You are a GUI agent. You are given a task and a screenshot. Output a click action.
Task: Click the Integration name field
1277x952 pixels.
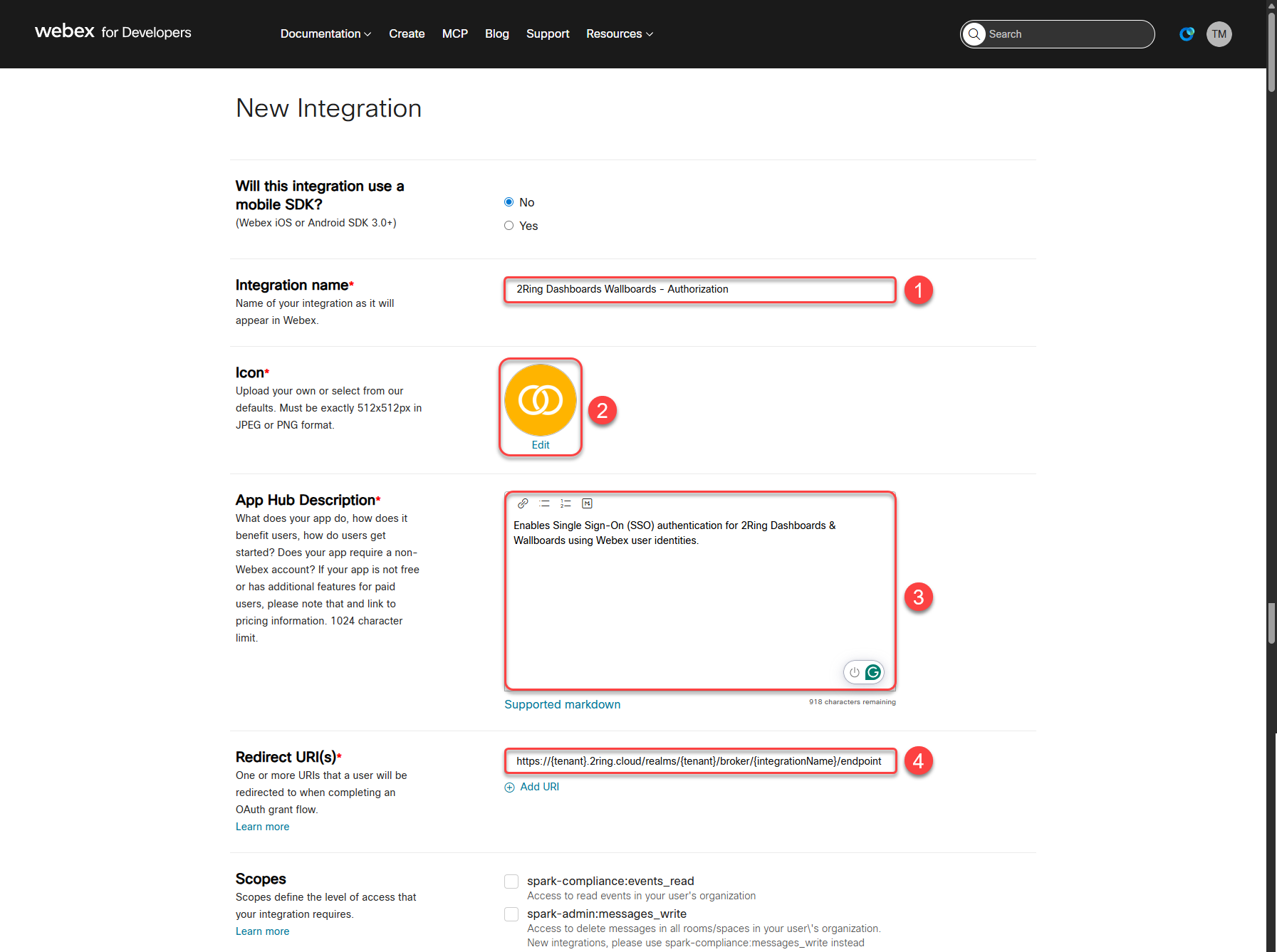[700, 290]
